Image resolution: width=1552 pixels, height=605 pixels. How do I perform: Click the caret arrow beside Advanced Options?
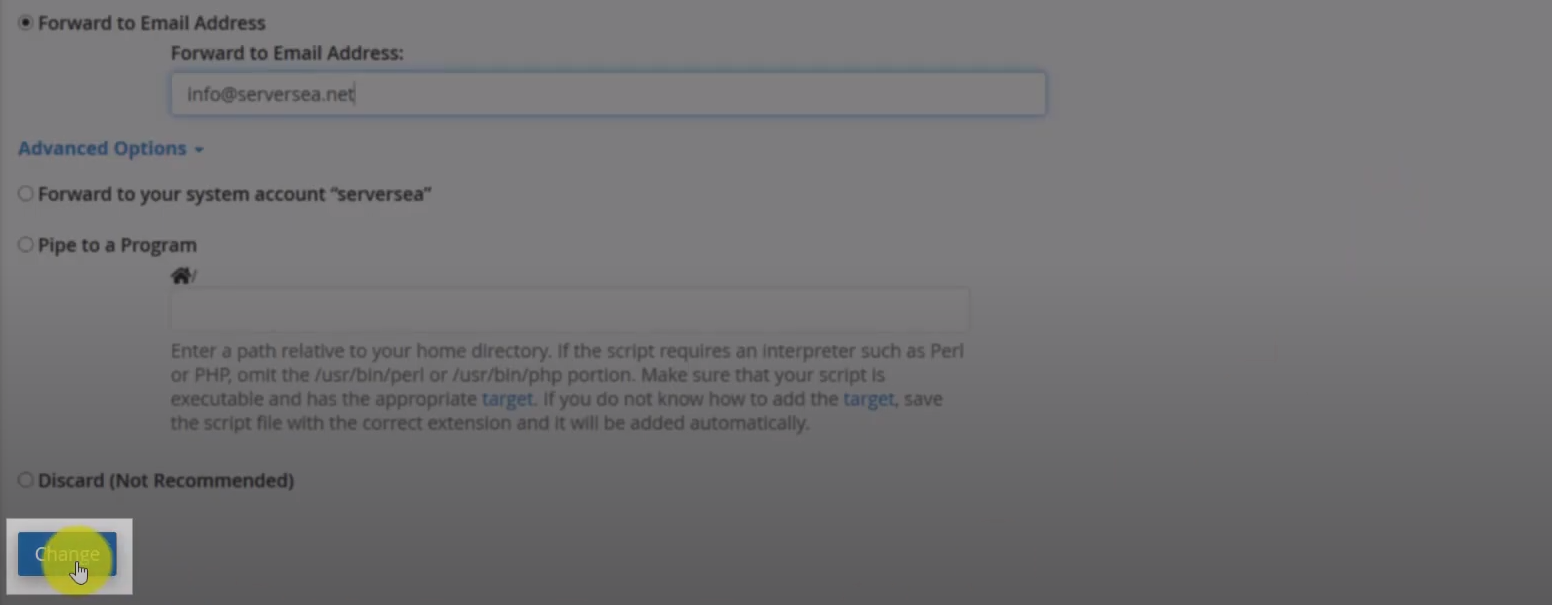point(199,150)
